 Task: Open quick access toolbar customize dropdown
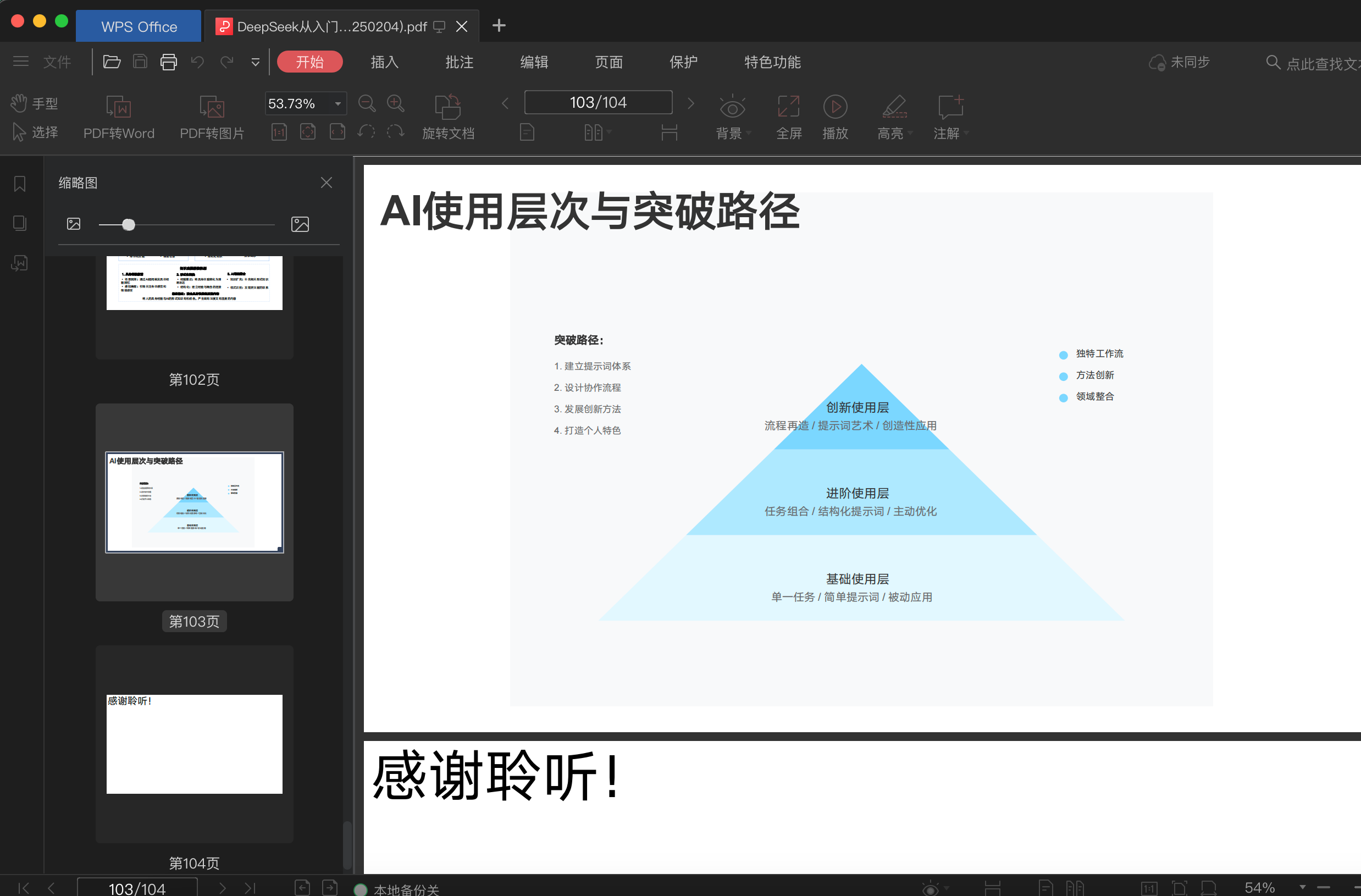[x=256, y=62]
